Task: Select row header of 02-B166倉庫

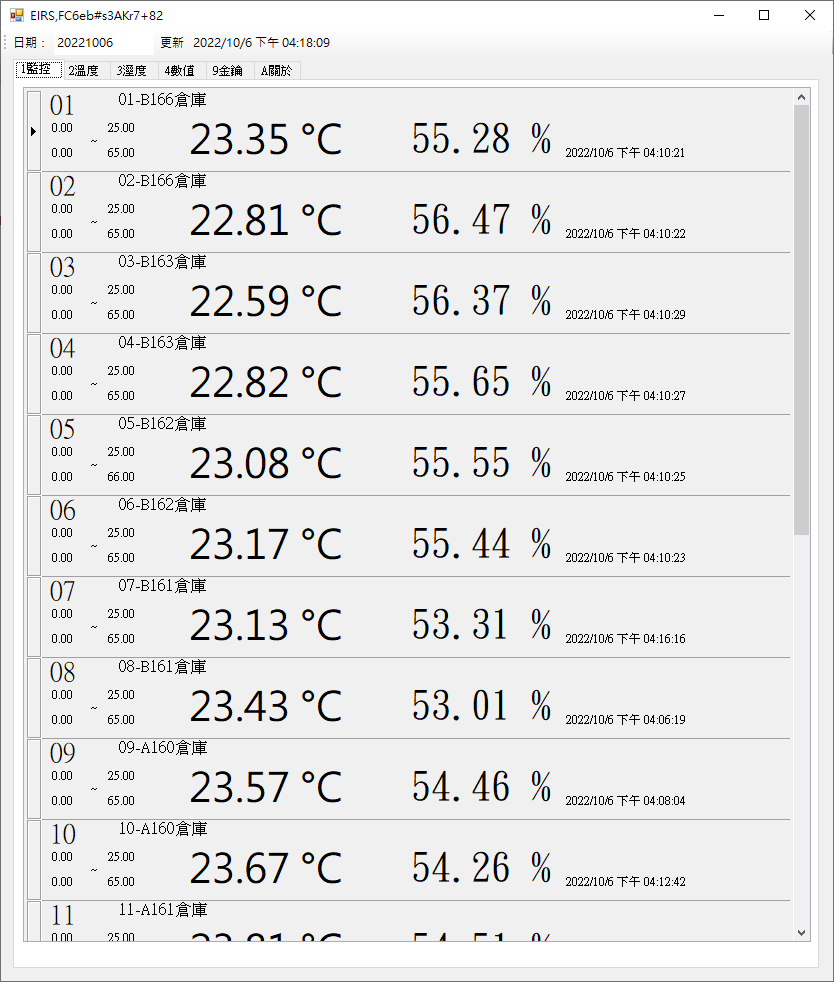Action: pos(33,212)
